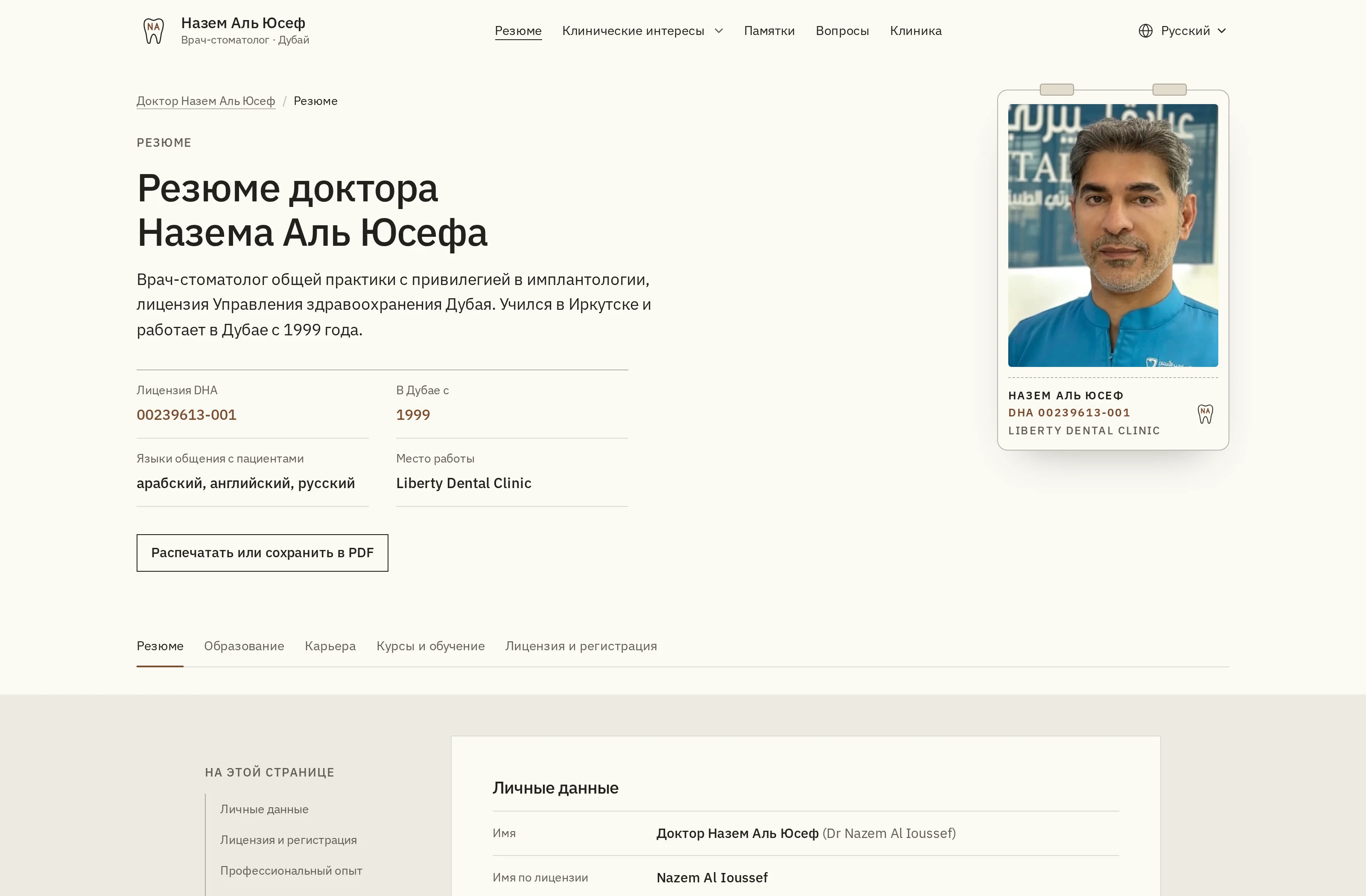
Task: Click license number 00239613-001 value
Action: click(187, 415)
